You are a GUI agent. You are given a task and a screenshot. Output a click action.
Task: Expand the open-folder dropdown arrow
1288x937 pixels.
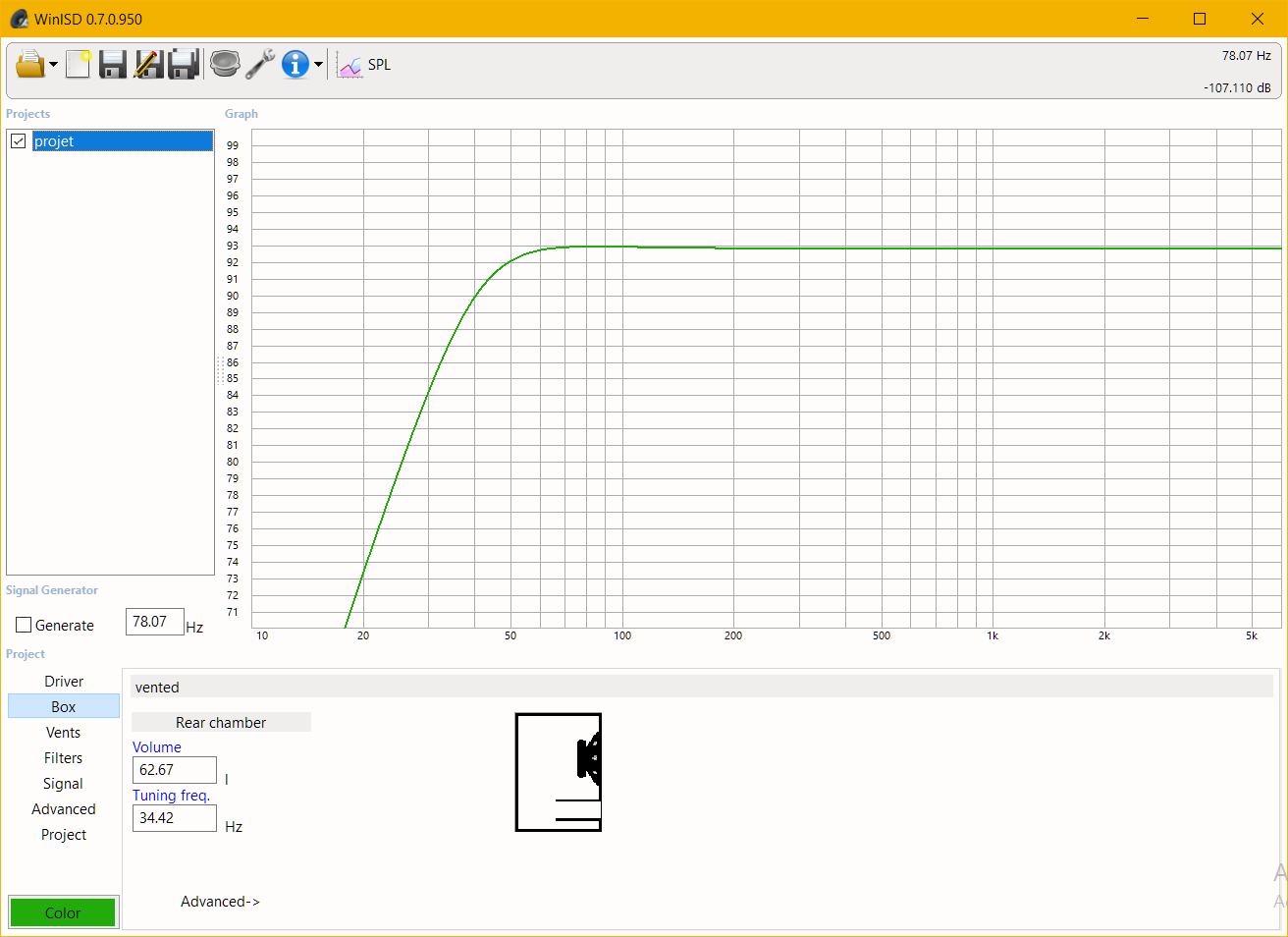click(53, 66)
